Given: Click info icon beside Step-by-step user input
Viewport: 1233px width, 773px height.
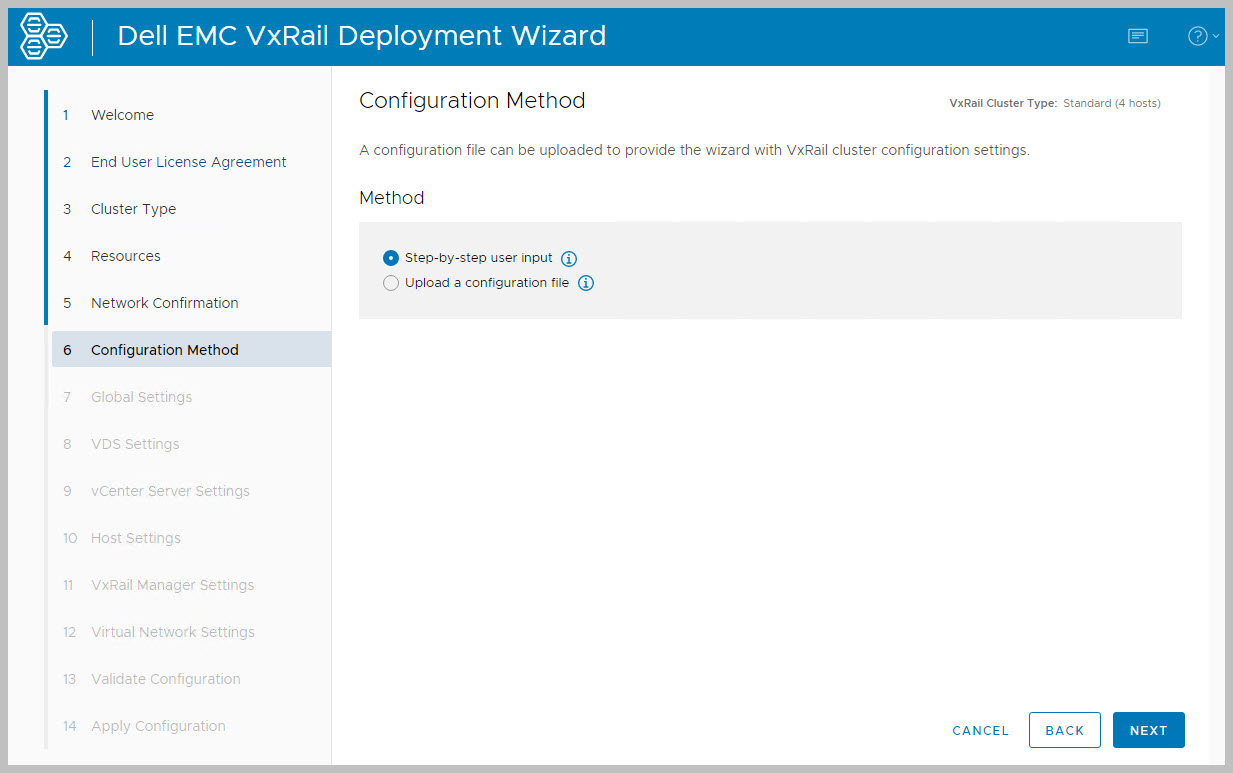Looking at the screenshot, I should coord(569,258).
